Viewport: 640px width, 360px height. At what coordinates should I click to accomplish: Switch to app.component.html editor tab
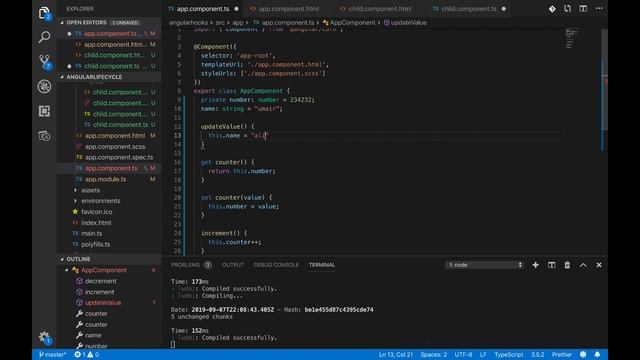click(x=289, y=9)
